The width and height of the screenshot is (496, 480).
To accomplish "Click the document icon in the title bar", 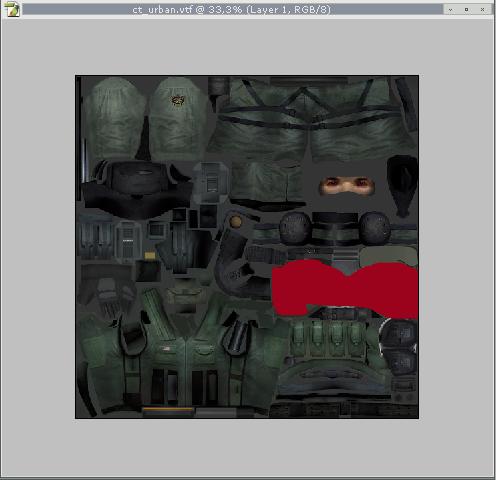I will 12,9.
